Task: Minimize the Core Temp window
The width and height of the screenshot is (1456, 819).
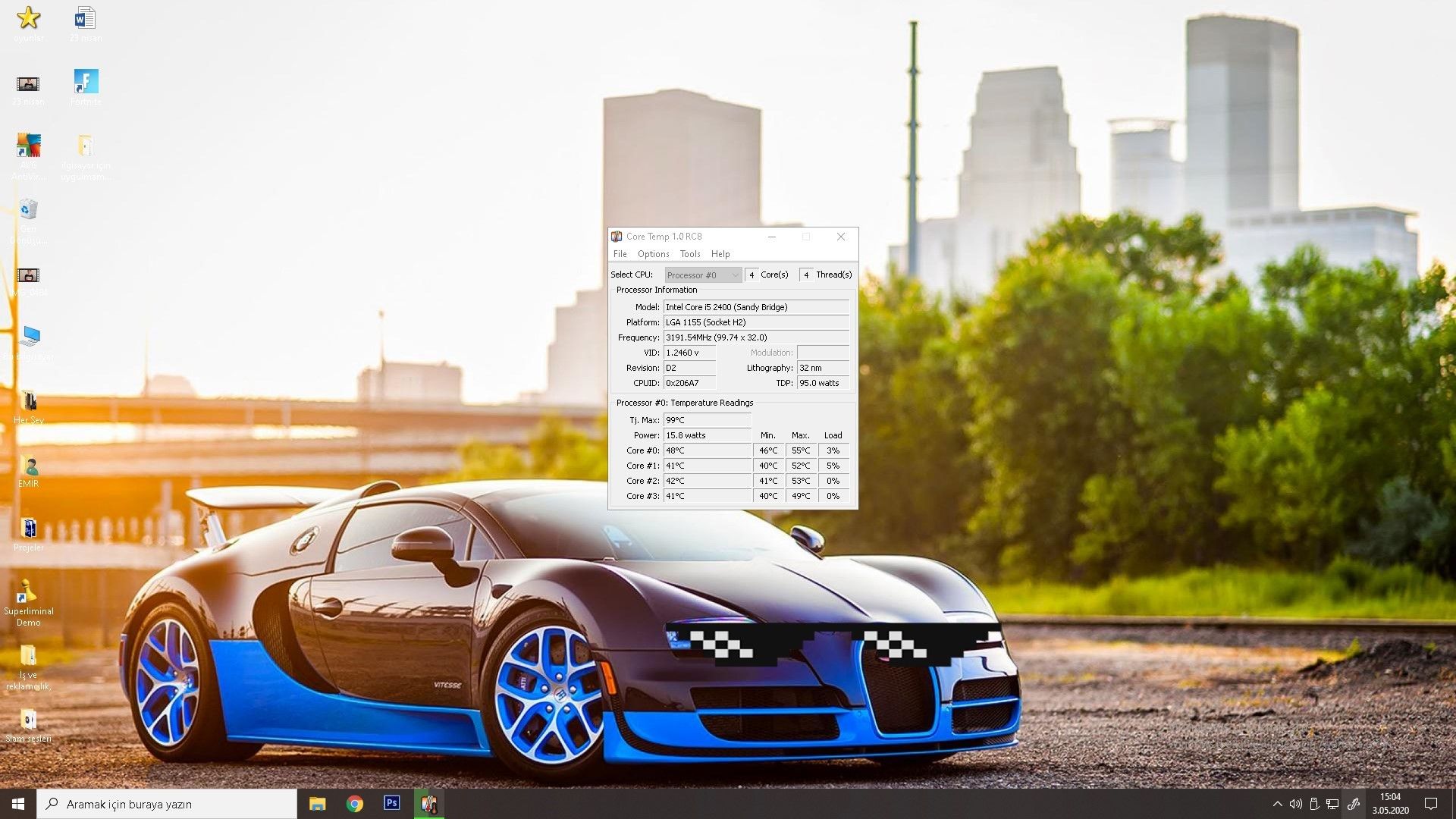Action: click(x=771, y=237)
